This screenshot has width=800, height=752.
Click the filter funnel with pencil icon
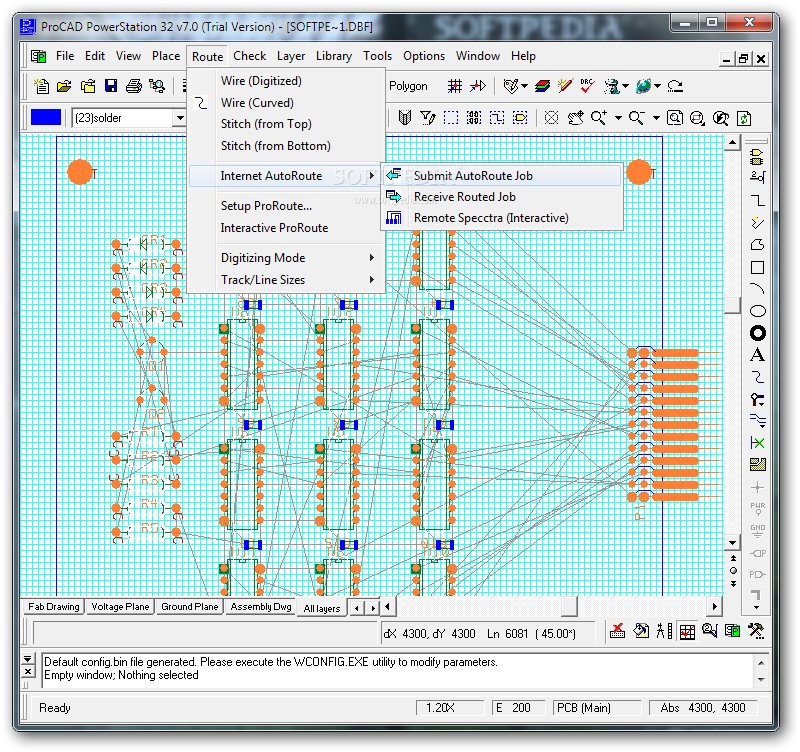[x=428, y=118]
